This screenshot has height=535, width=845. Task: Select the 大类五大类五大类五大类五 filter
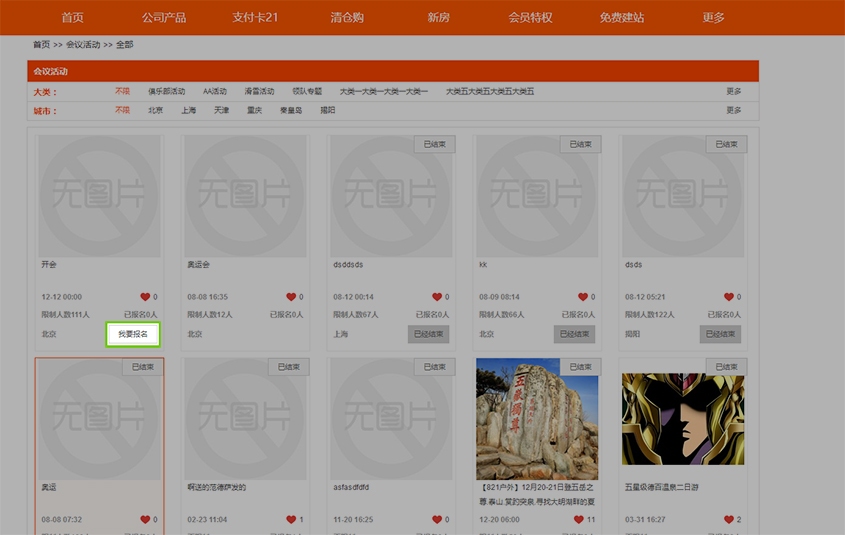click(490, 91)
